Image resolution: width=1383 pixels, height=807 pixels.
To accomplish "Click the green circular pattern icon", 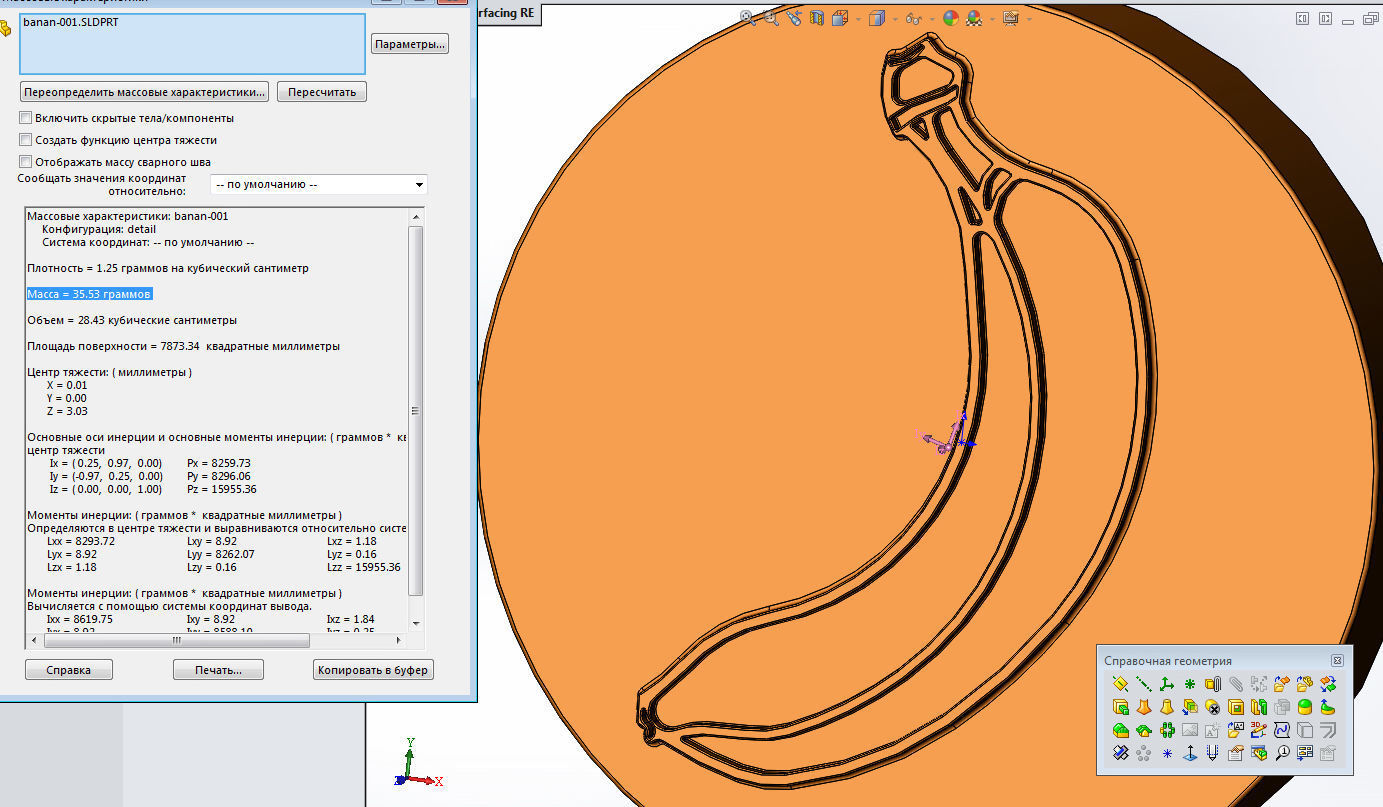I will point(1167,730).
